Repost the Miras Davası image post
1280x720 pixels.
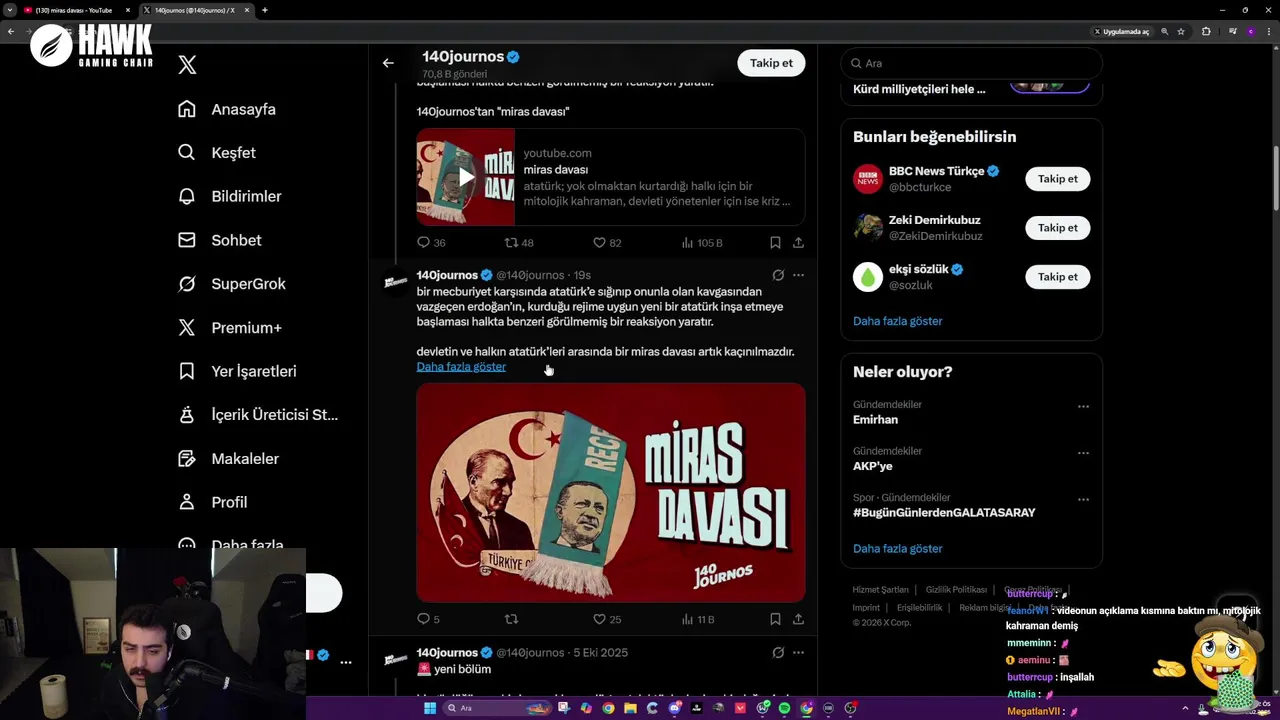point(512,620)
